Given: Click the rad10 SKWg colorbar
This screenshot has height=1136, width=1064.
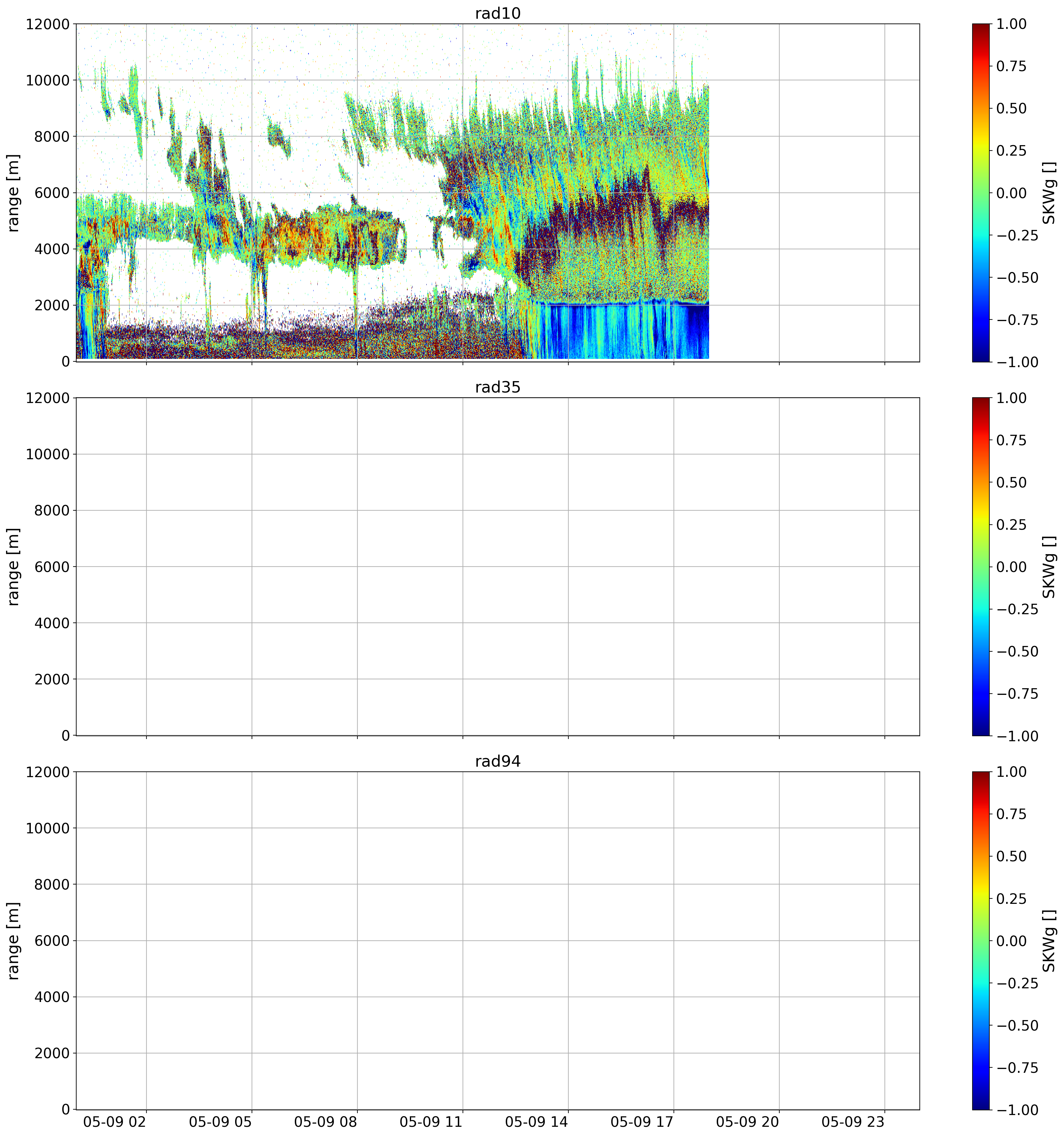Looking at the screenshot, I should [x=980, y=192].
